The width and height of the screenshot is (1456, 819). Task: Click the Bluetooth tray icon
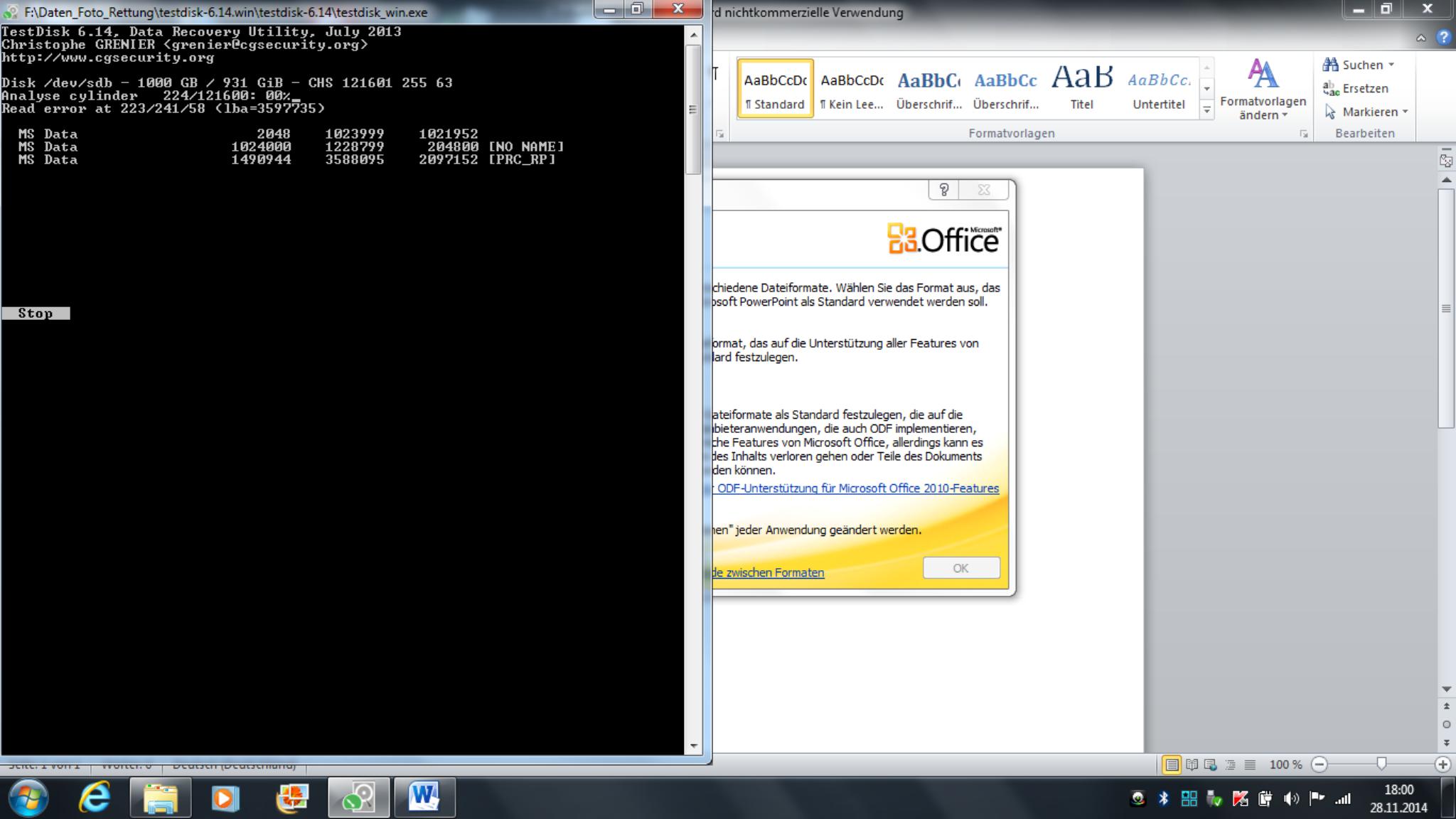pyautogui.click(x=1163, y=798)
